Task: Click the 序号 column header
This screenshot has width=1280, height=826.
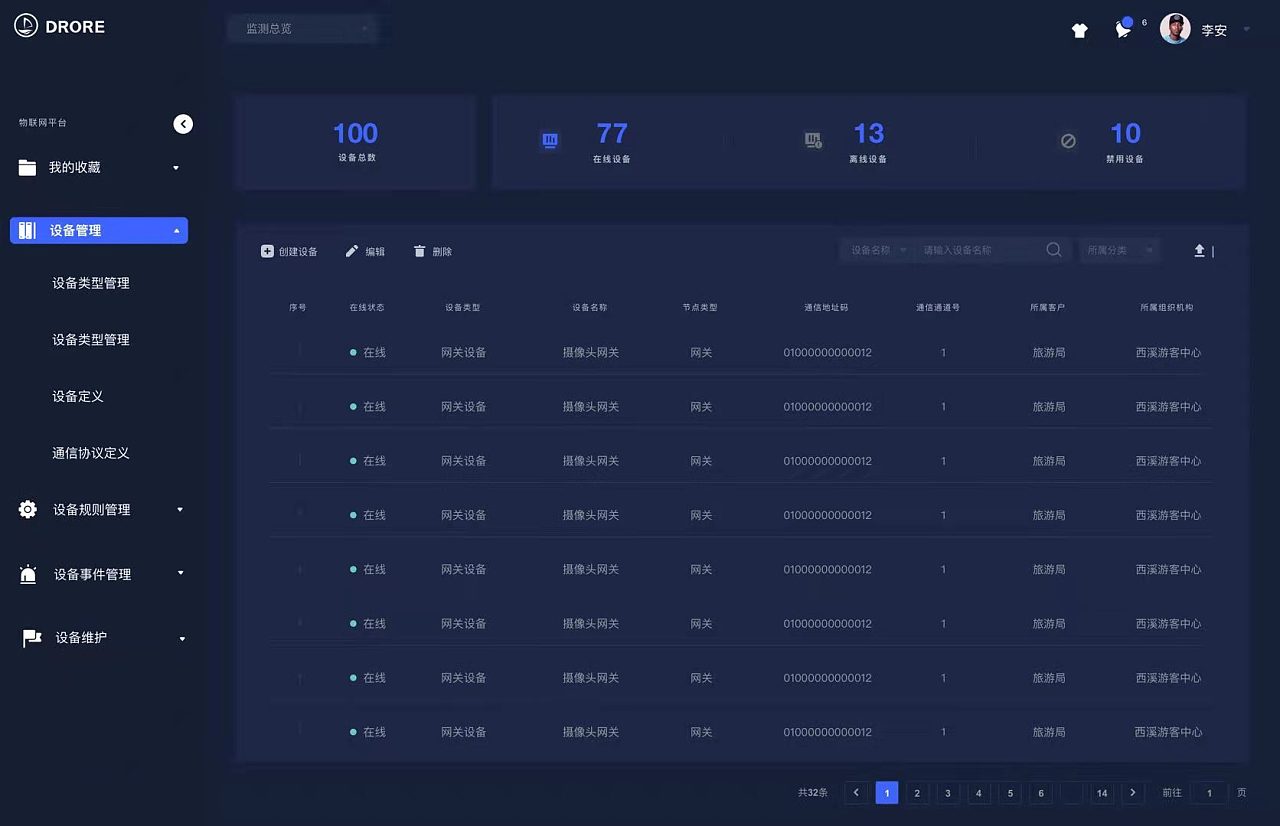Action: coord(298,308)
